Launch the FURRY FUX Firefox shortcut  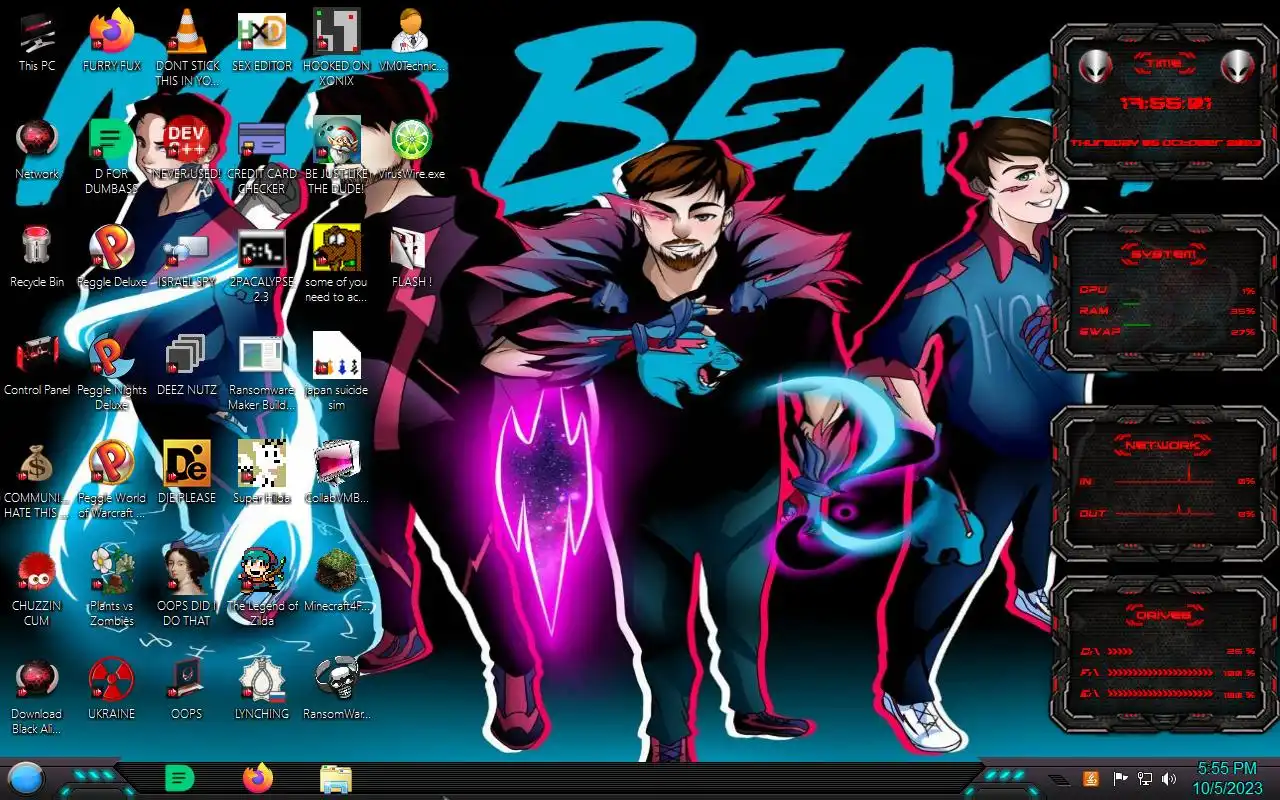click(112, 42)
